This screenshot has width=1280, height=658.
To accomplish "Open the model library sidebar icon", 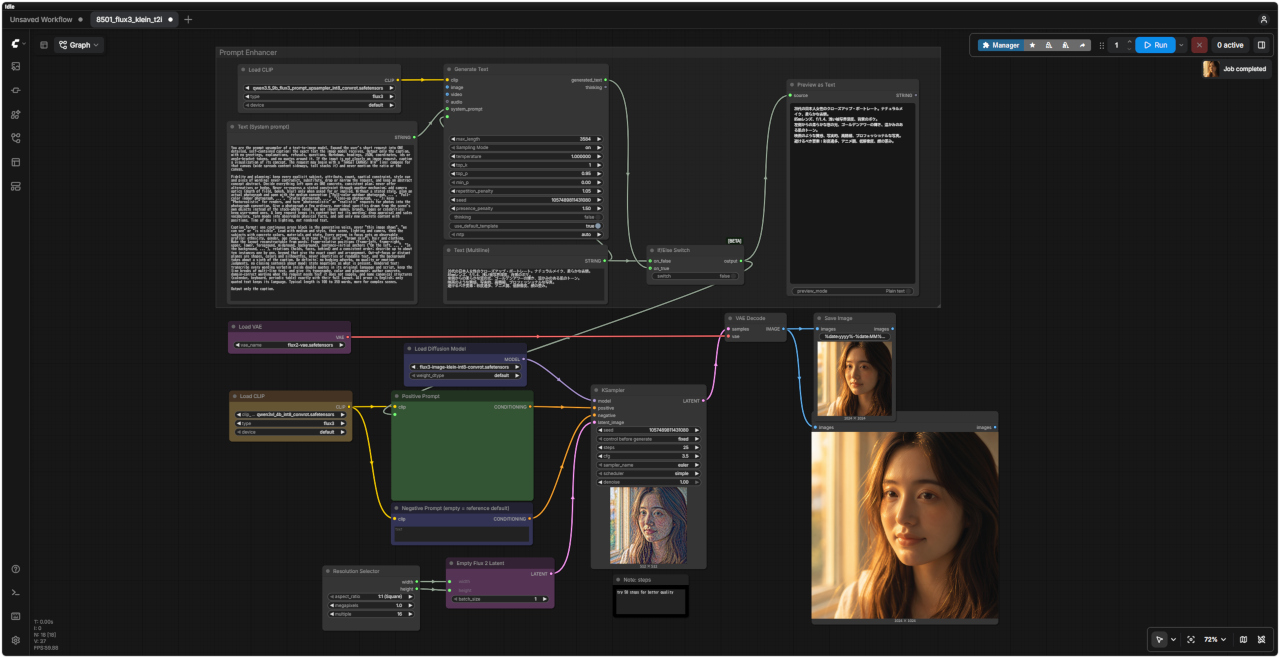I will coord(16,114).
